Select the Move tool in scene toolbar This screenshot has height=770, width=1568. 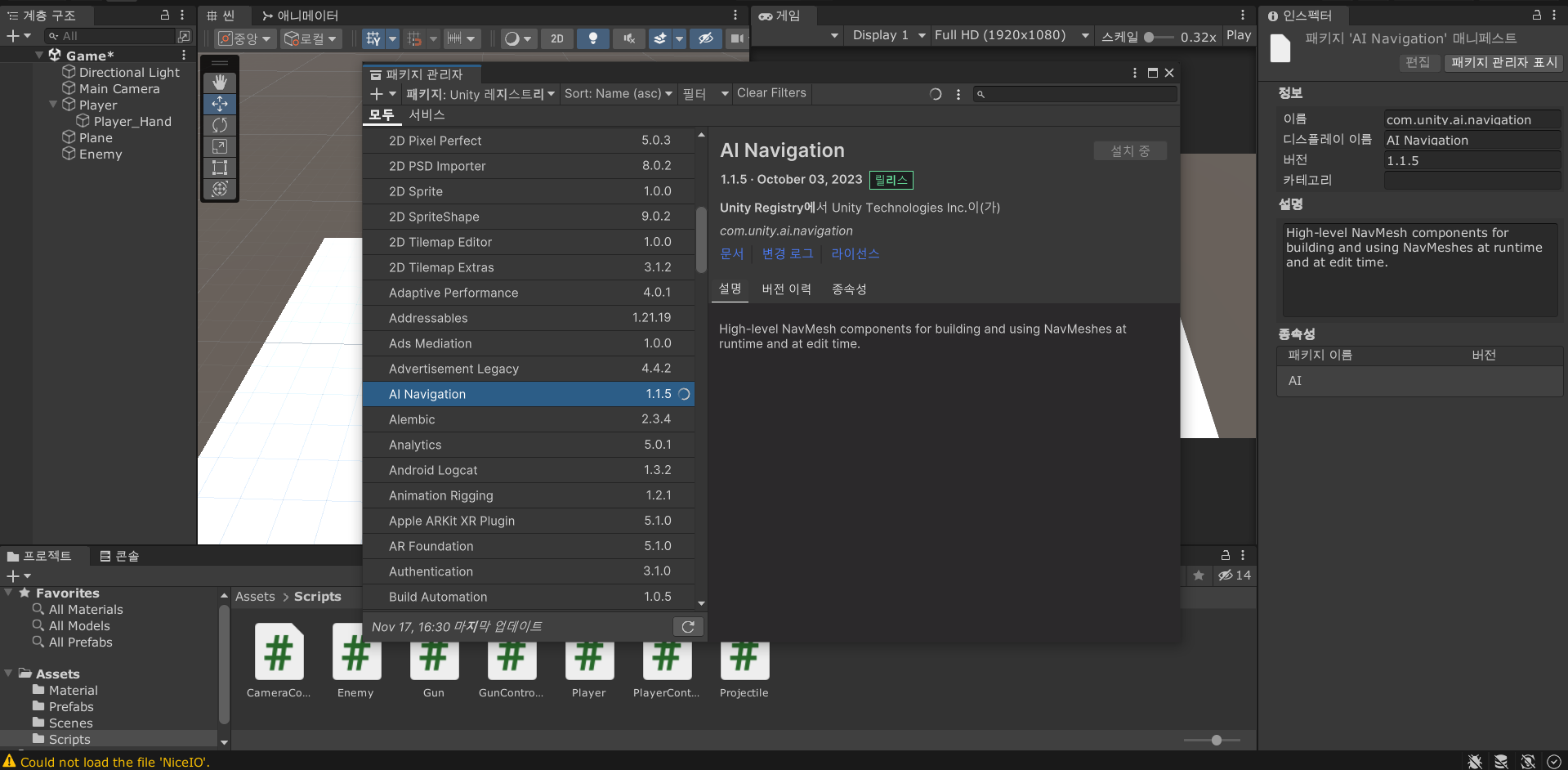(x=220, y=104)
